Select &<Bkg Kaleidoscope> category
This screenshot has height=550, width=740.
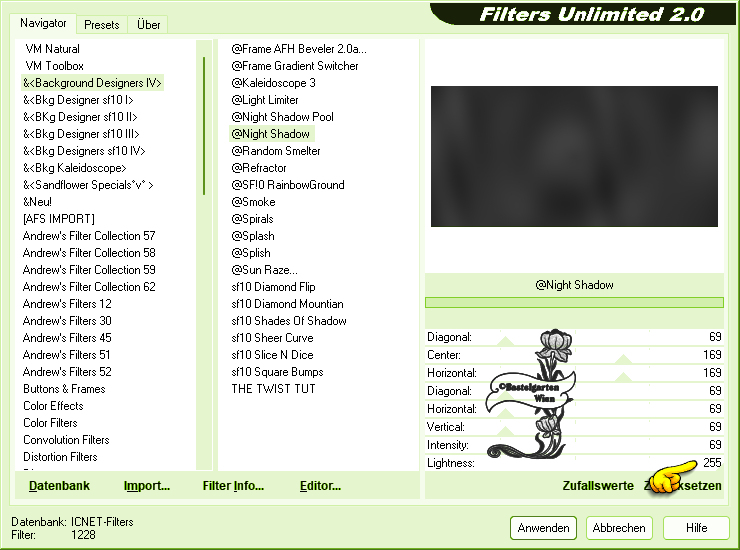(x=75, y=168)
